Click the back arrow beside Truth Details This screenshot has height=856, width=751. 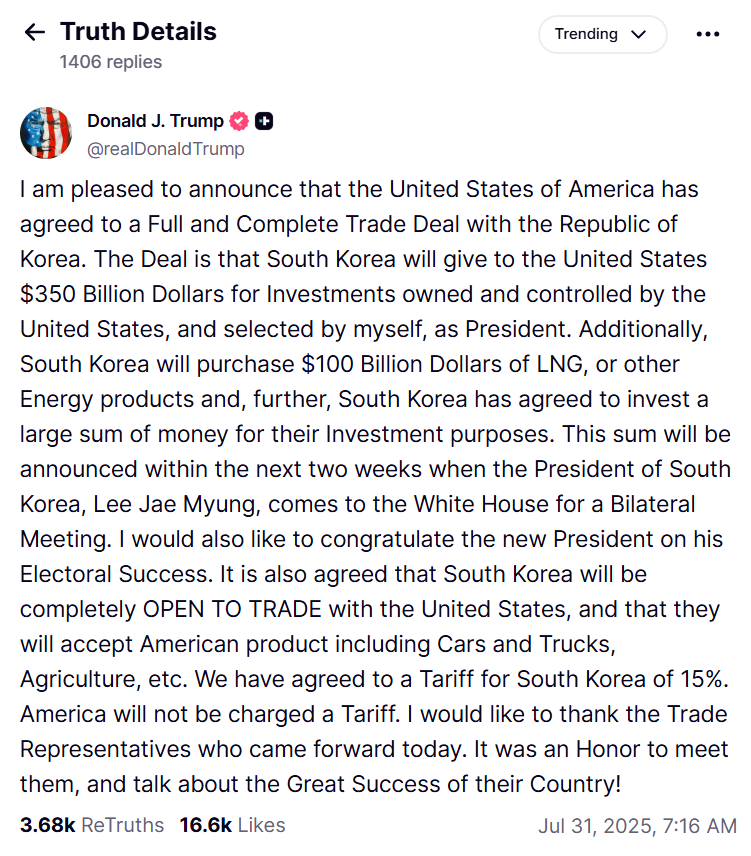pos(35,32)
